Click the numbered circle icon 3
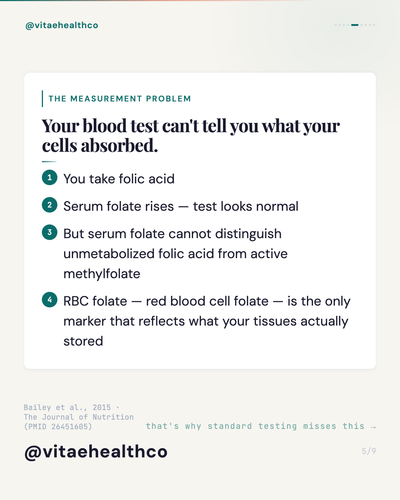Screen dimensions: 400x500 tap(50, 232)
